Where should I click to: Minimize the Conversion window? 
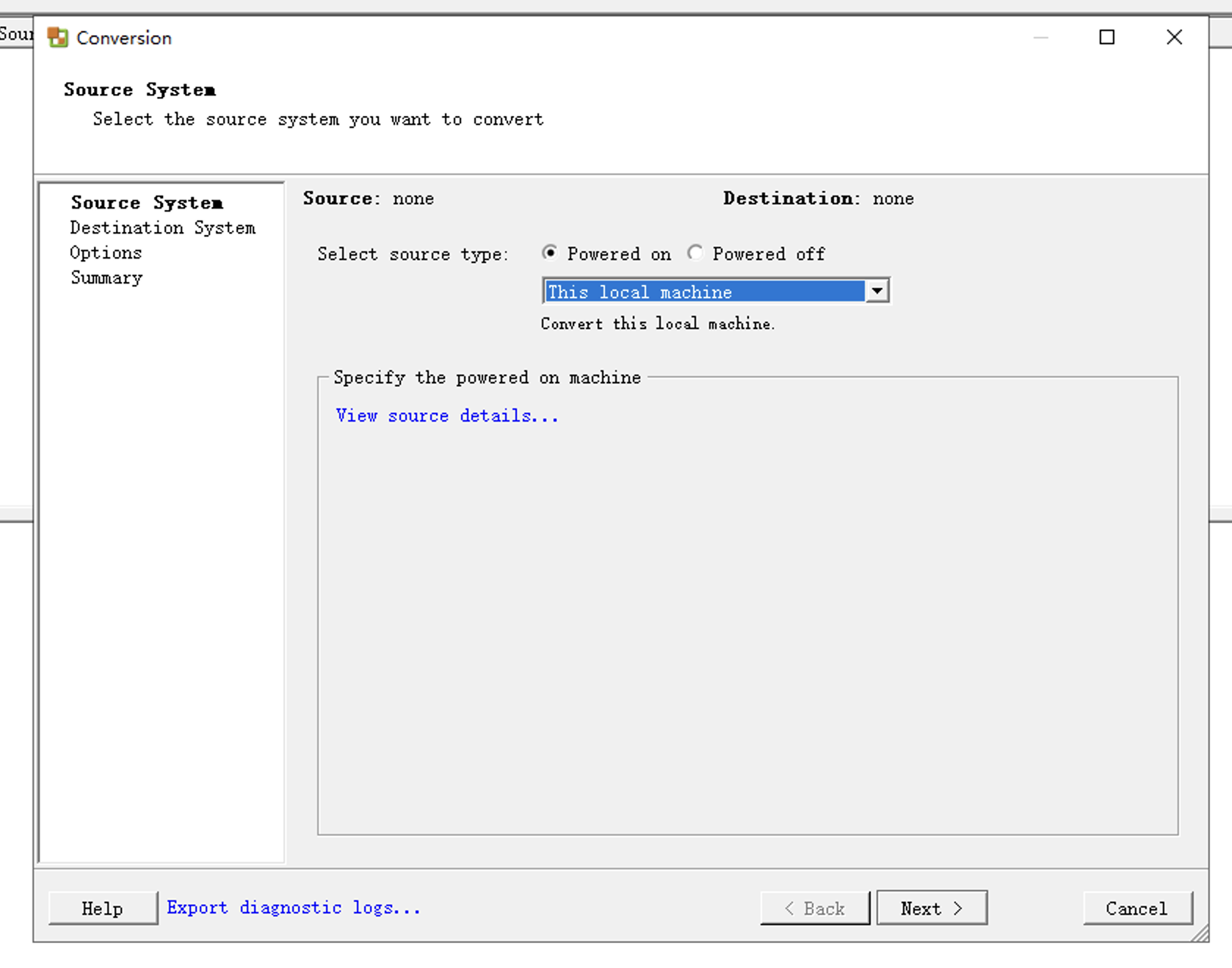coord(1041,37)
